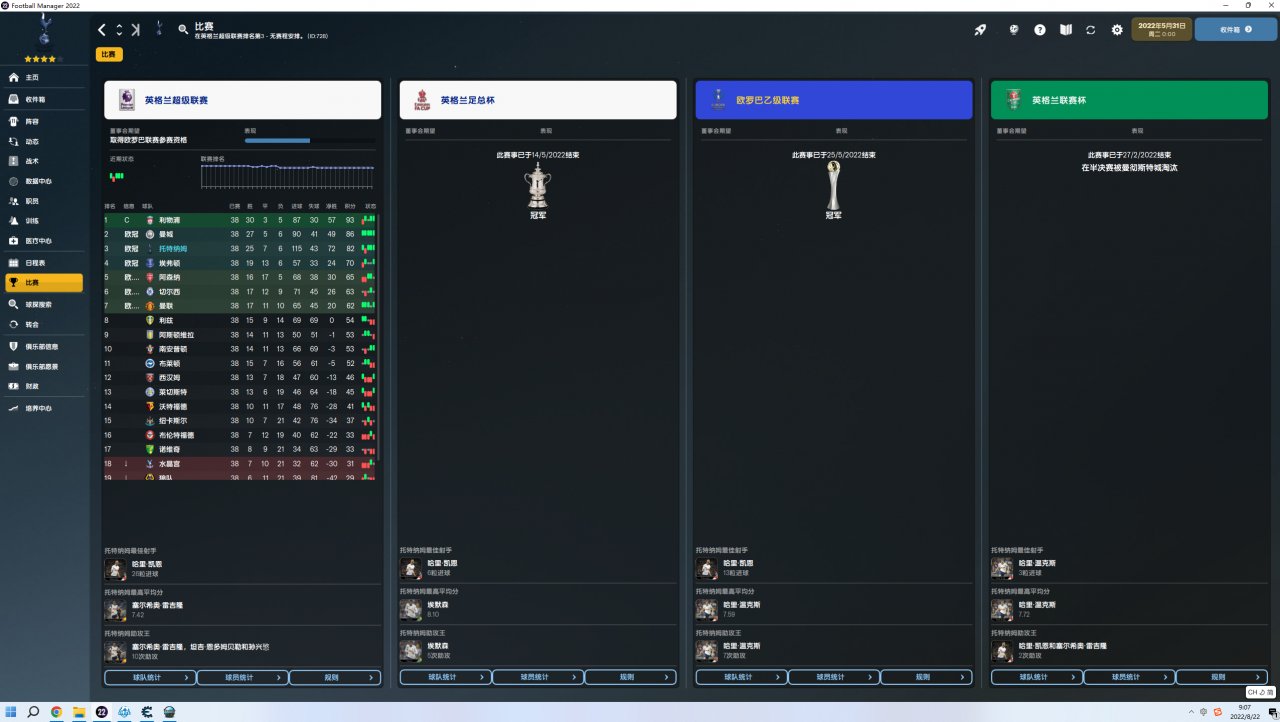Open FA Cup panel 球队统计
This screenshot has height=722, width=1280.
pyautogui.click(x=445, y=678)
